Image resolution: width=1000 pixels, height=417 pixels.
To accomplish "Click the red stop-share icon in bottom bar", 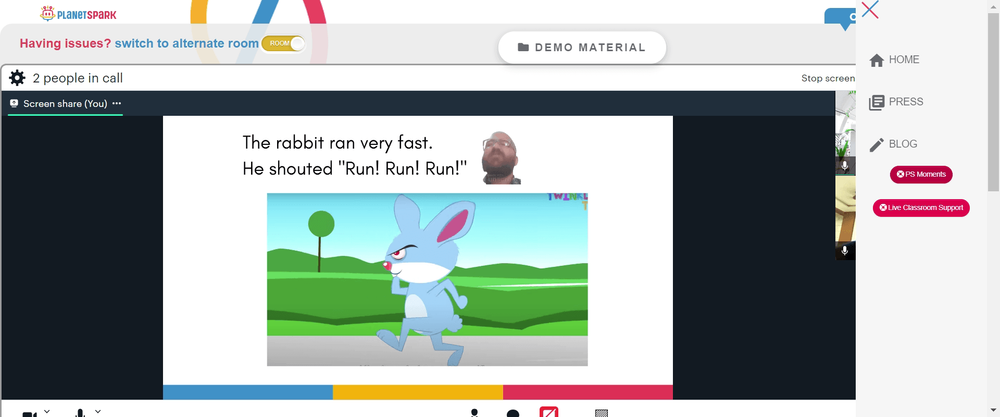I will click(549, 412).
